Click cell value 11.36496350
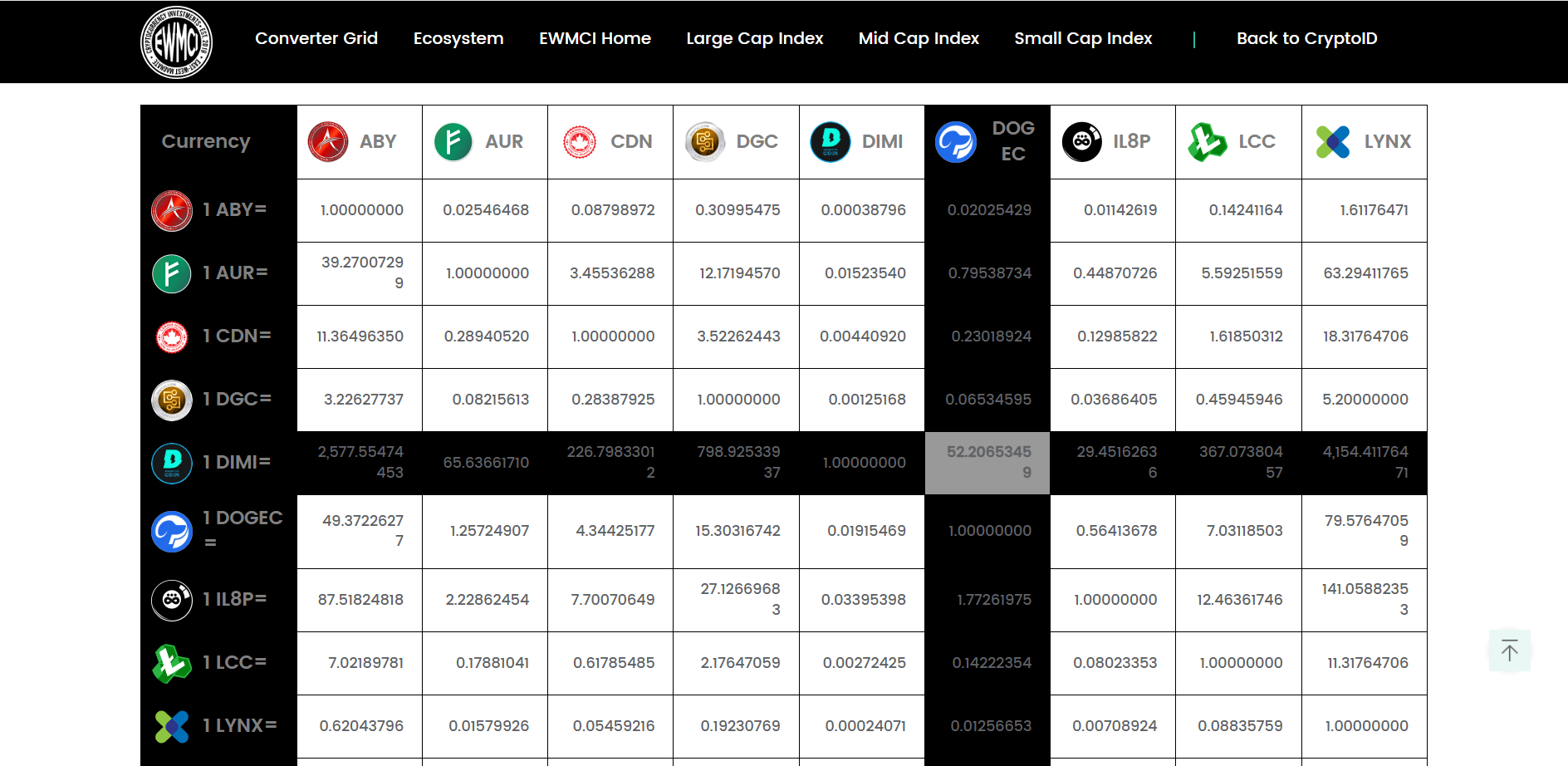 [x=360, y=336]
